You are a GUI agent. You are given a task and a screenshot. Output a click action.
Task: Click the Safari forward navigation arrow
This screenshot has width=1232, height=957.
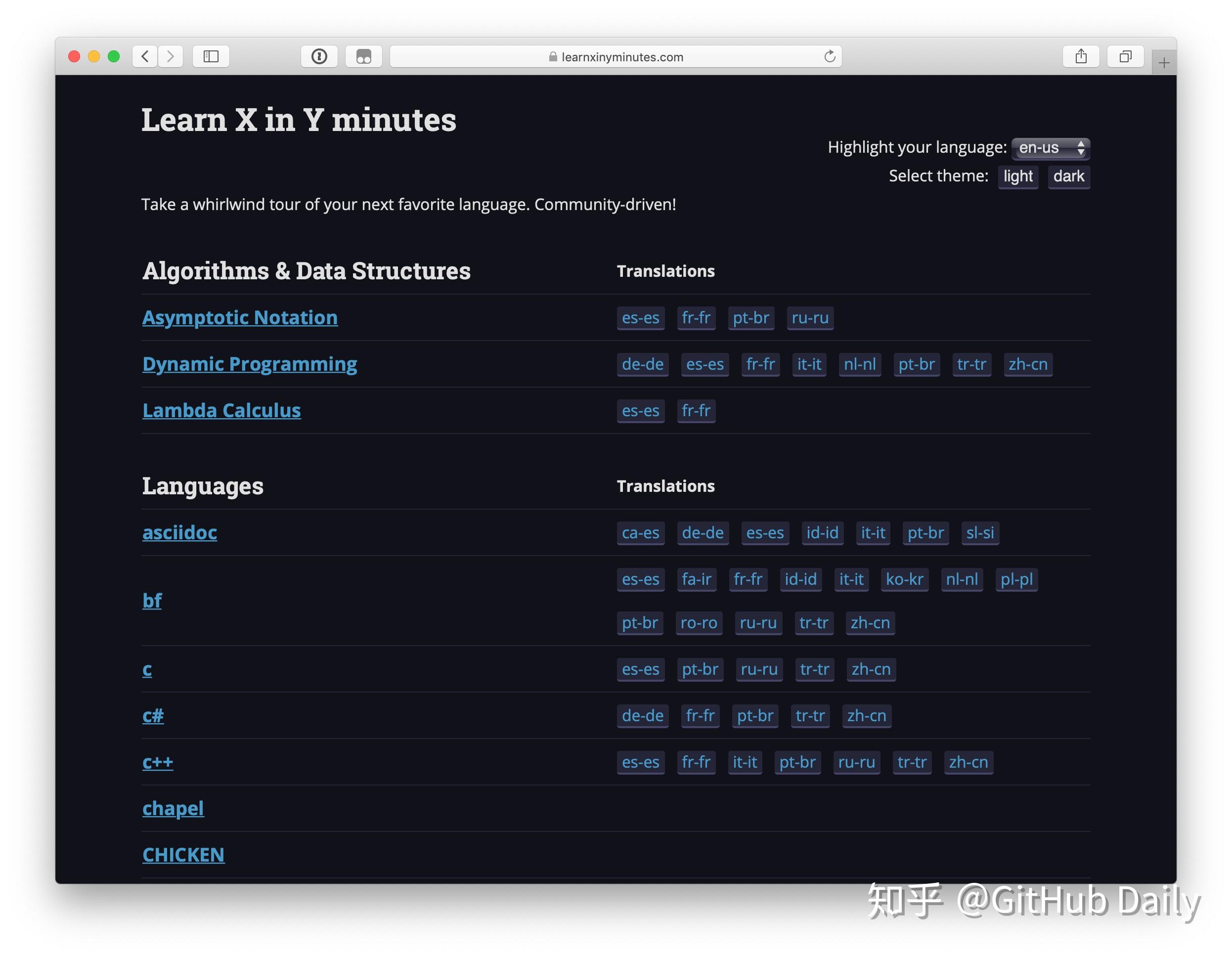171,56
